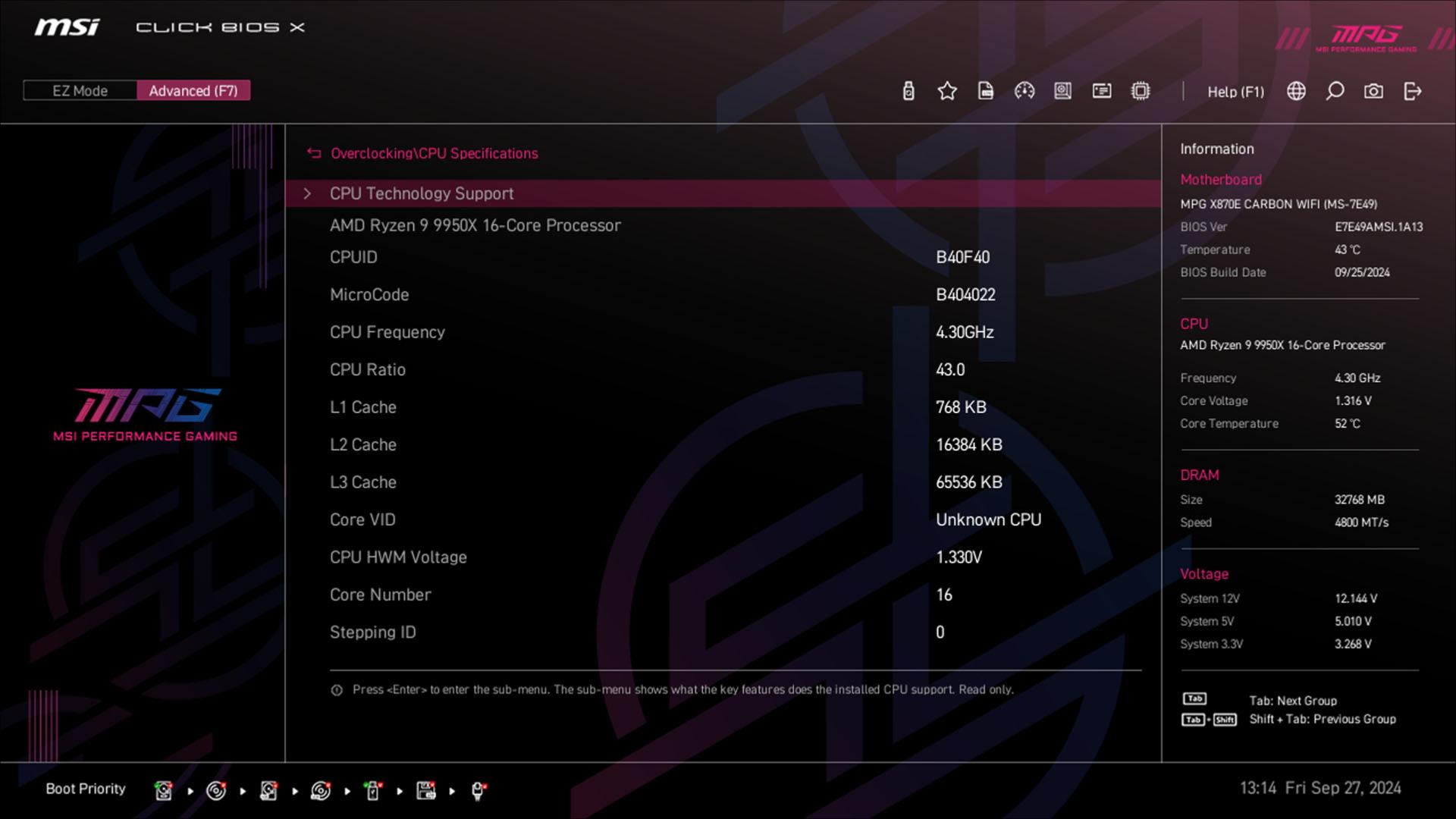Click the CPU heading in Information panel
This screenshot has width=1456, height=819.
click(x=1194, y=324)
